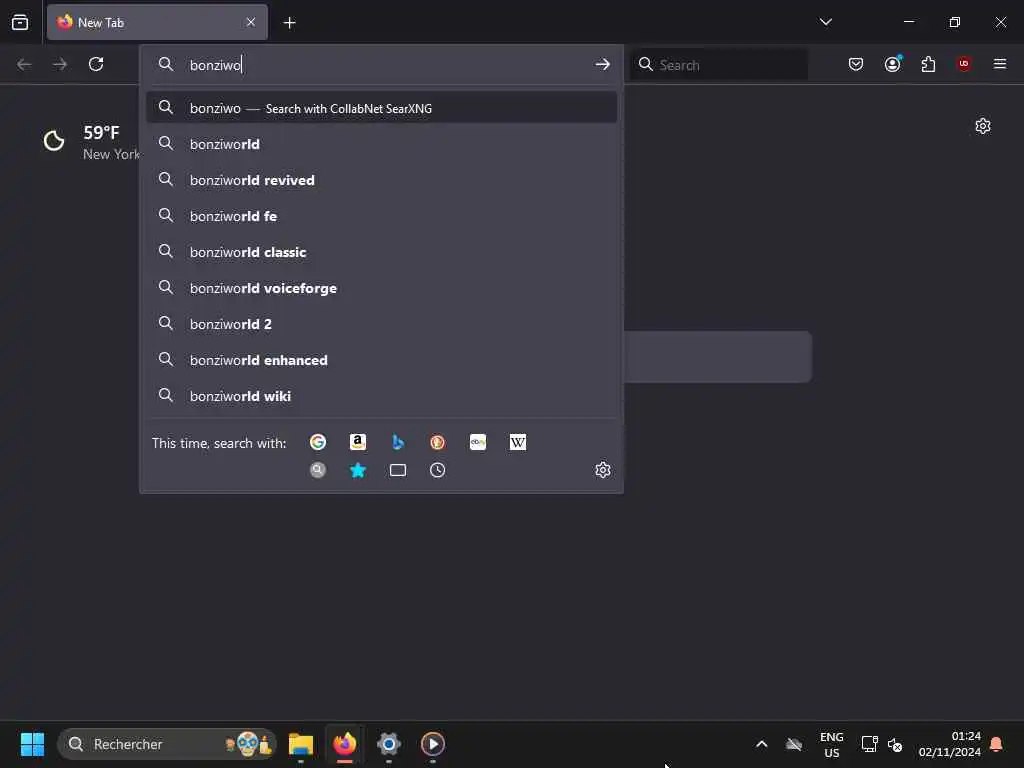Open the network display tray icon
This screenshot has width=1024, height=768.
(x=869, y=744)
